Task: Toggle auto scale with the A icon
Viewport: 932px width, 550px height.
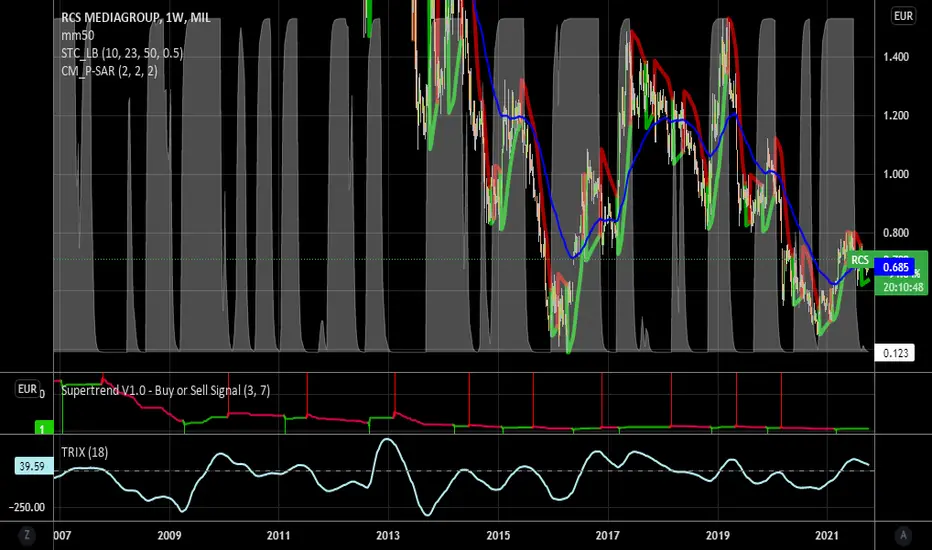Action: coord(903,535)
